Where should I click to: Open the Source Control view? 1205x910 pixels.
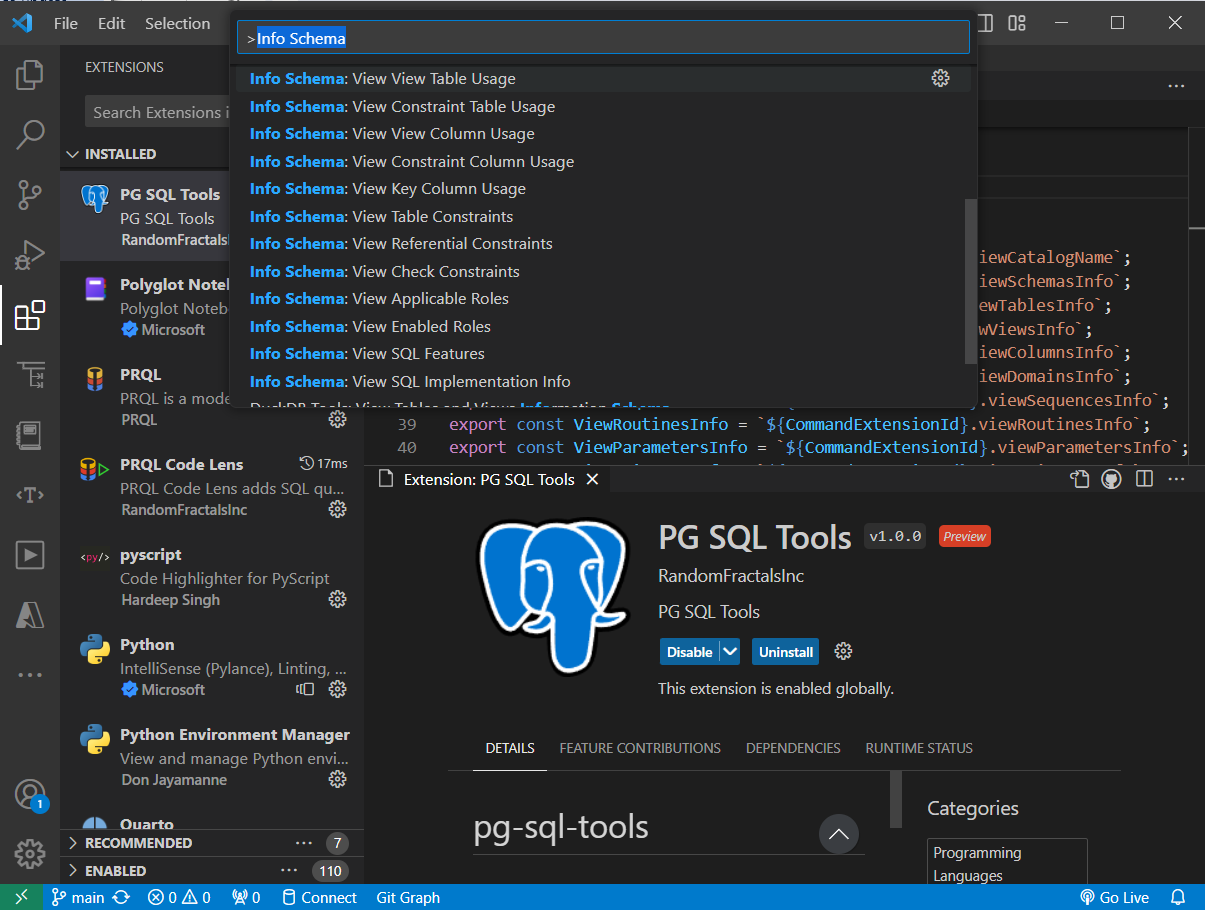[30, 195]
